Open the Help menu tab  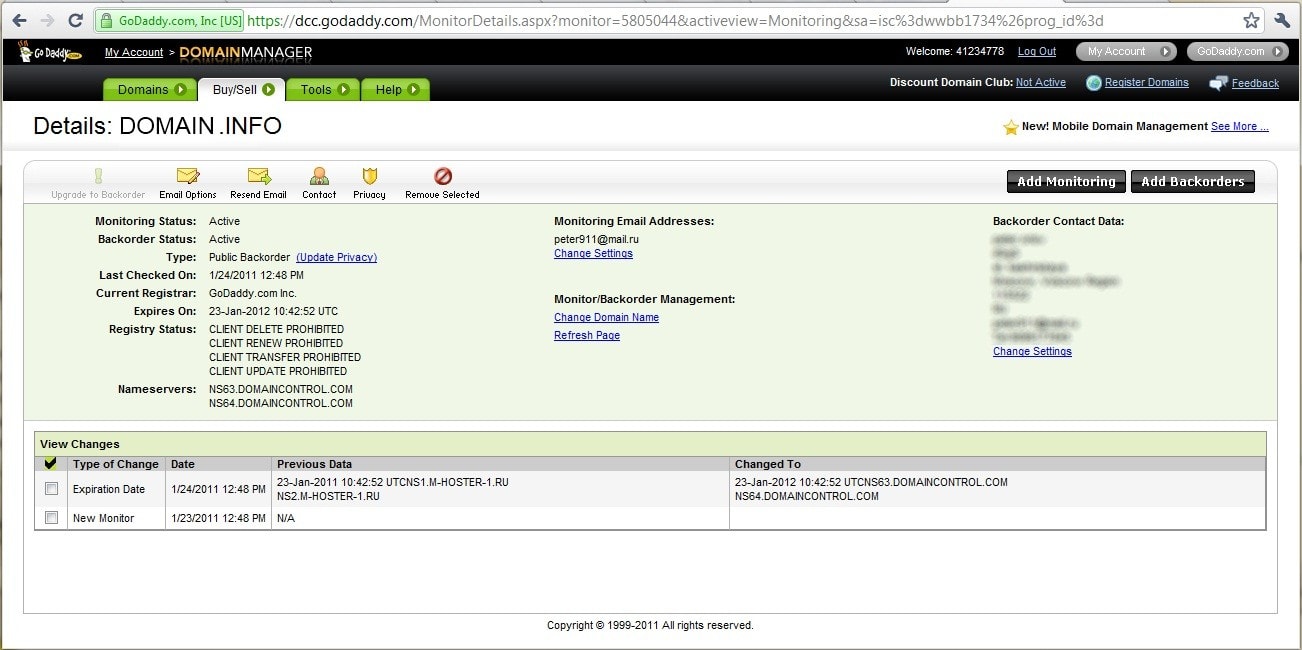pos(395,90)
